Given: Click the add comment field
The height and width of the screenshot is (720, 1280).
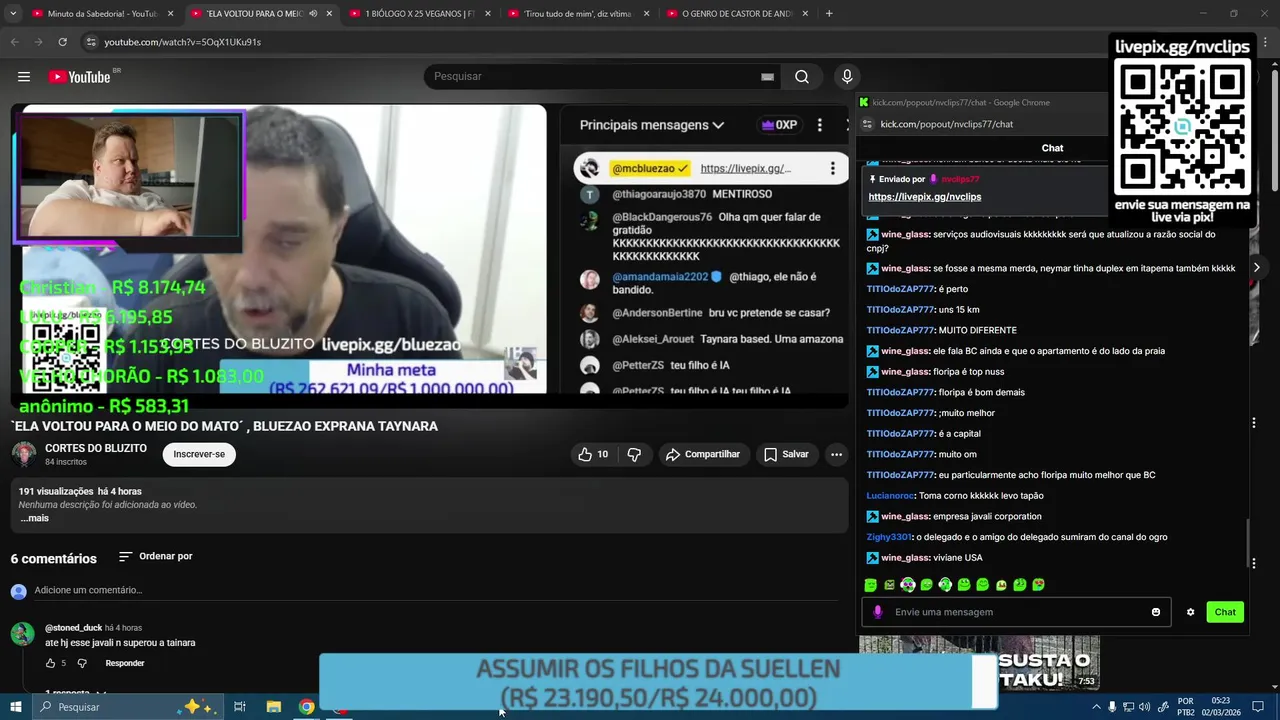Looking at the screenshot, I should click(436, 590).
